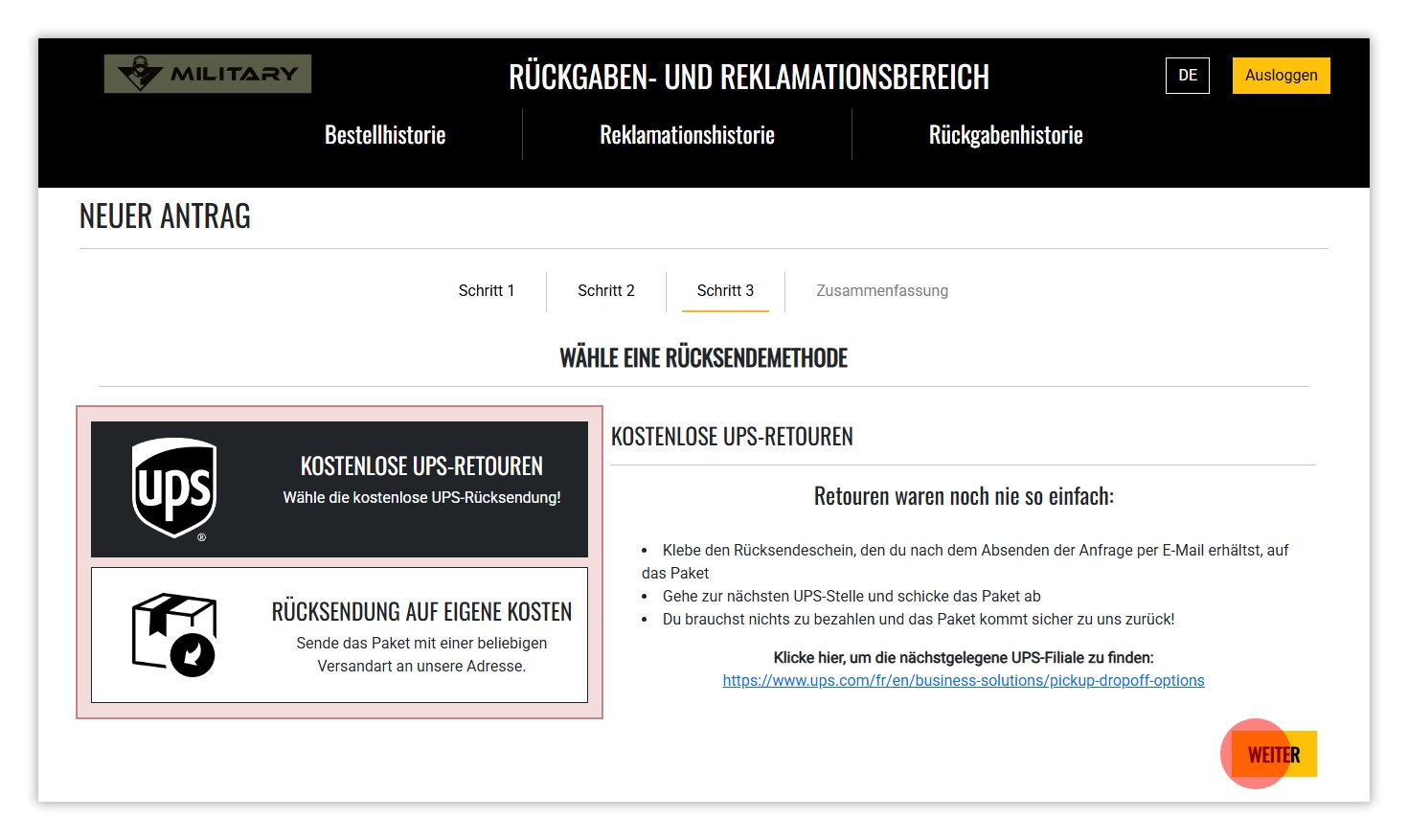This screenshot has width=1408, height=840.
Task: Choose "Wähle die kostenlose UPS-Rücksendung!" option text
Action: [x=421, y=498]
